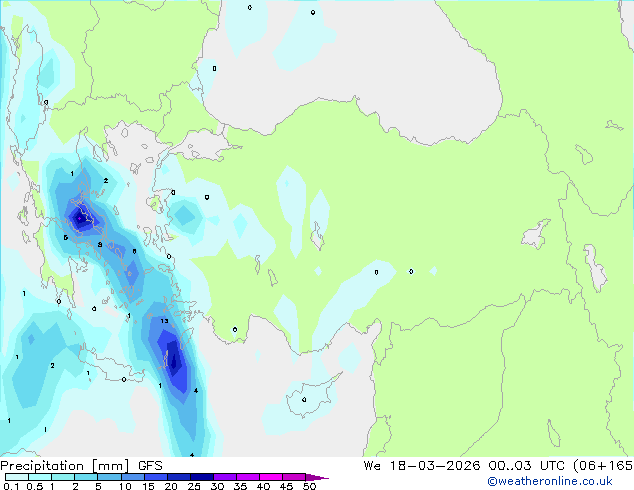The width and height of the screenshot is (634, 490).
Task: Click the '0.5' legend scale label
Action: point(35,486)
